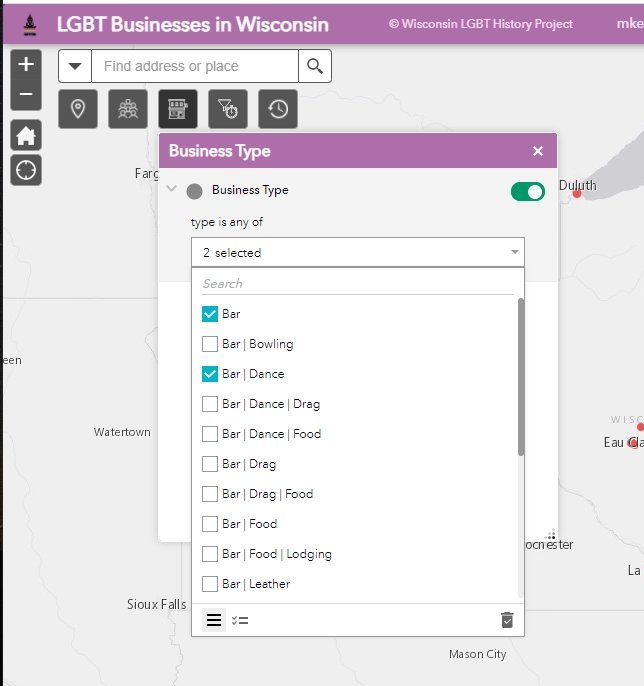Click the zoom out minus button
Viewport: 644px width, 686px height.
coord(26,95)
